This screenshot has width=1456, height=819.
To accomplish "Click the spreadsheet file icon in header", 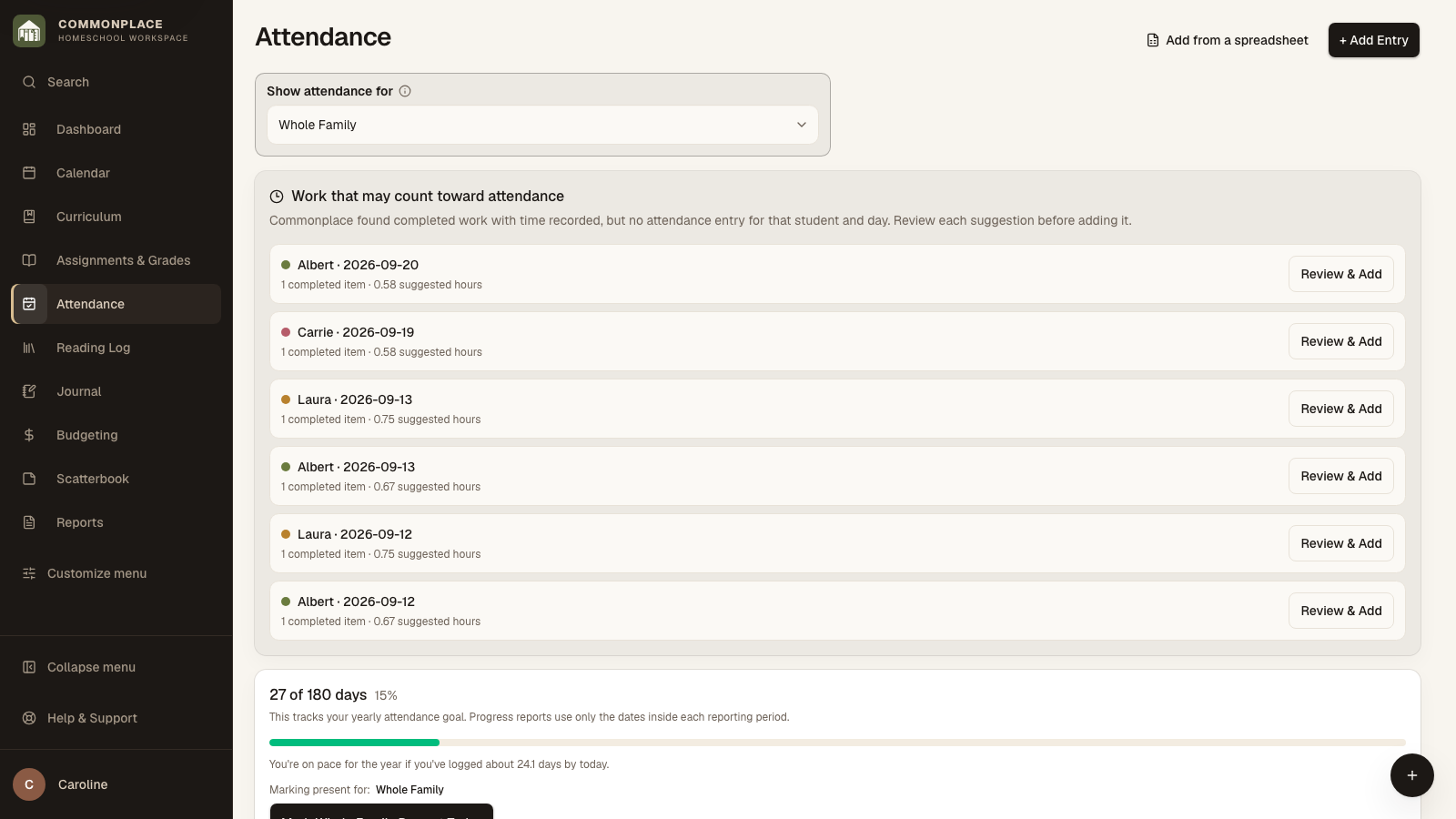I will point(1153,40).
